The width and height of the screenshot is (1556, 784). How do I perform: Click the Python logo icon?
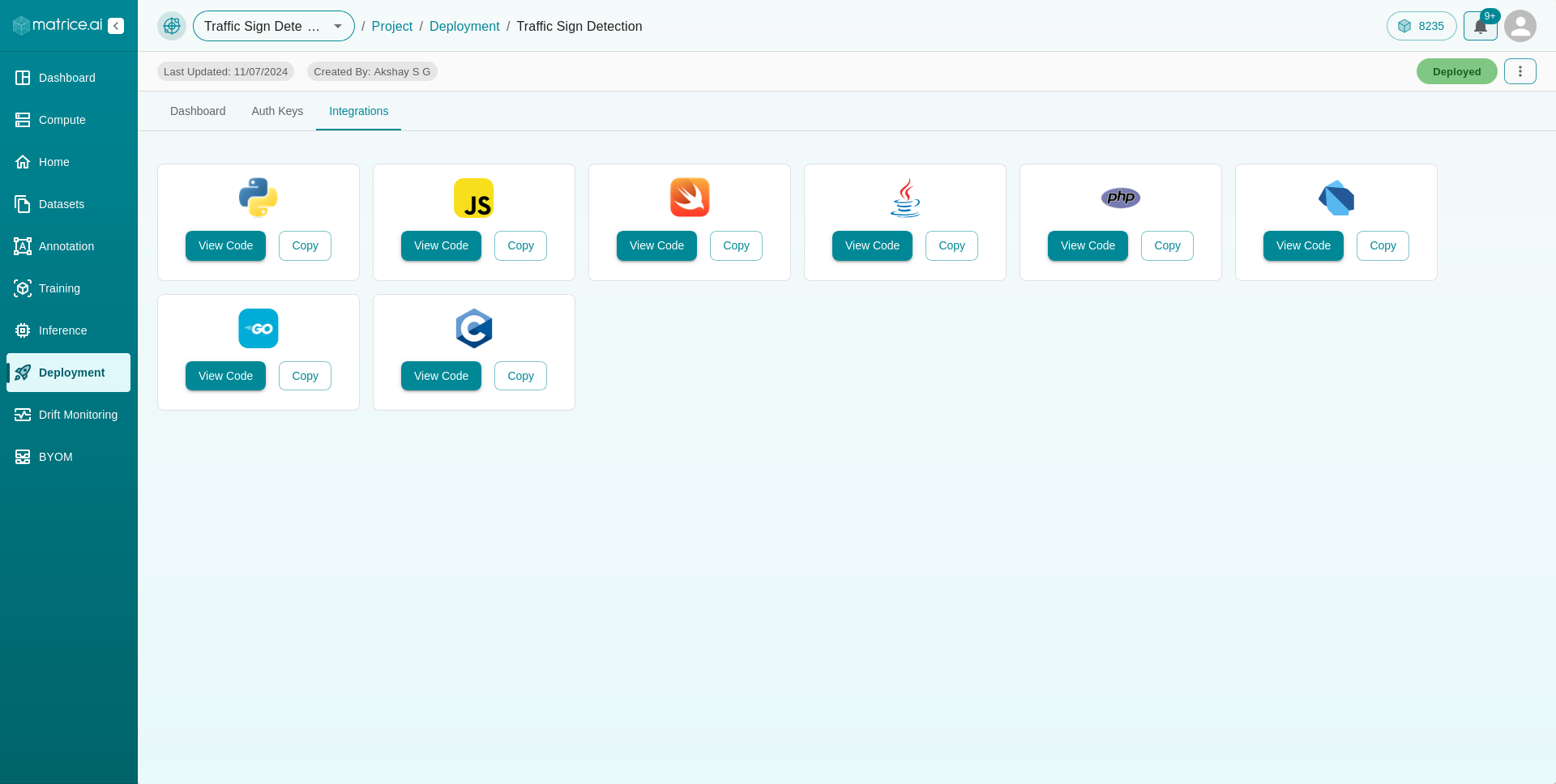tap(259, 198)
